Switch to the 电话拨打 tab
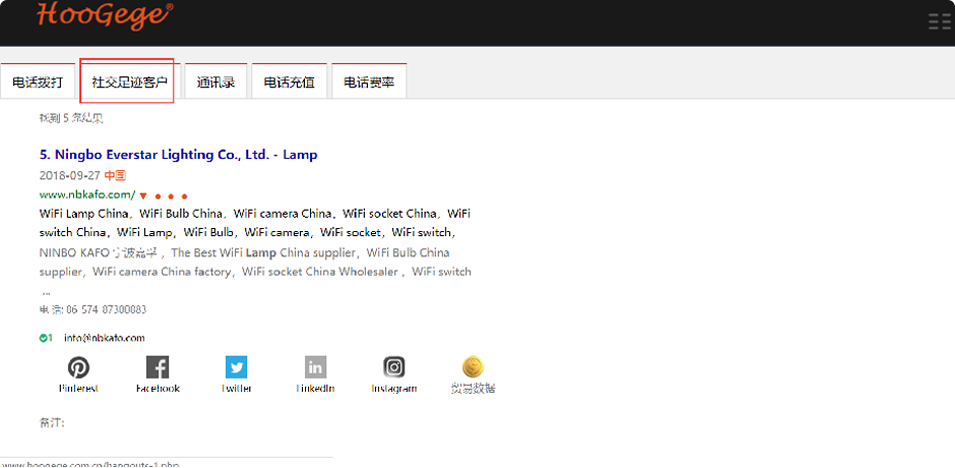 click(x=37, y=82)
